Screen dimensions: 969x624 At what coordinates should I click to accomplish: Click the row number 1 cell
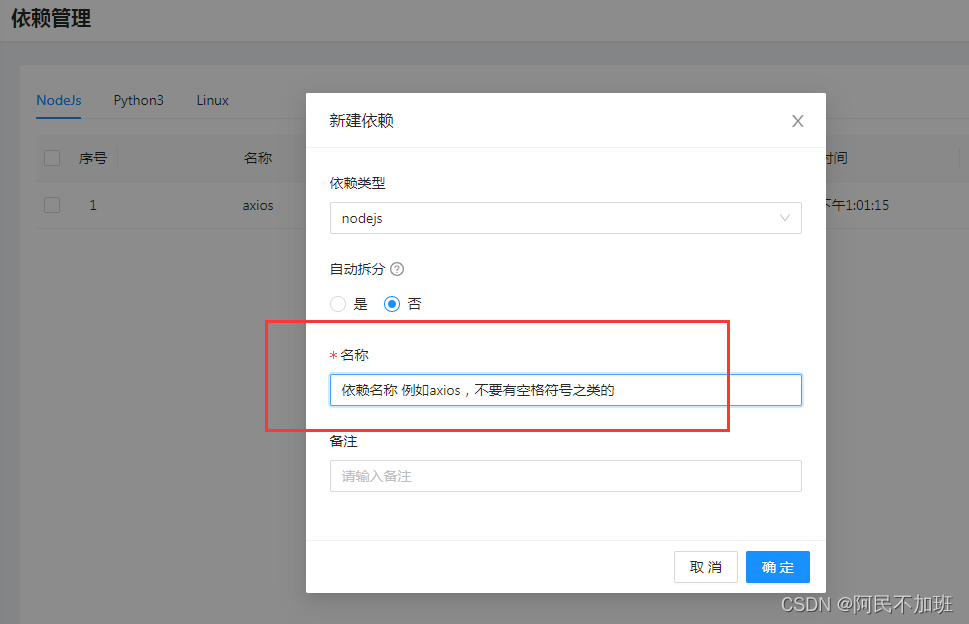click(x=93, y=205)
